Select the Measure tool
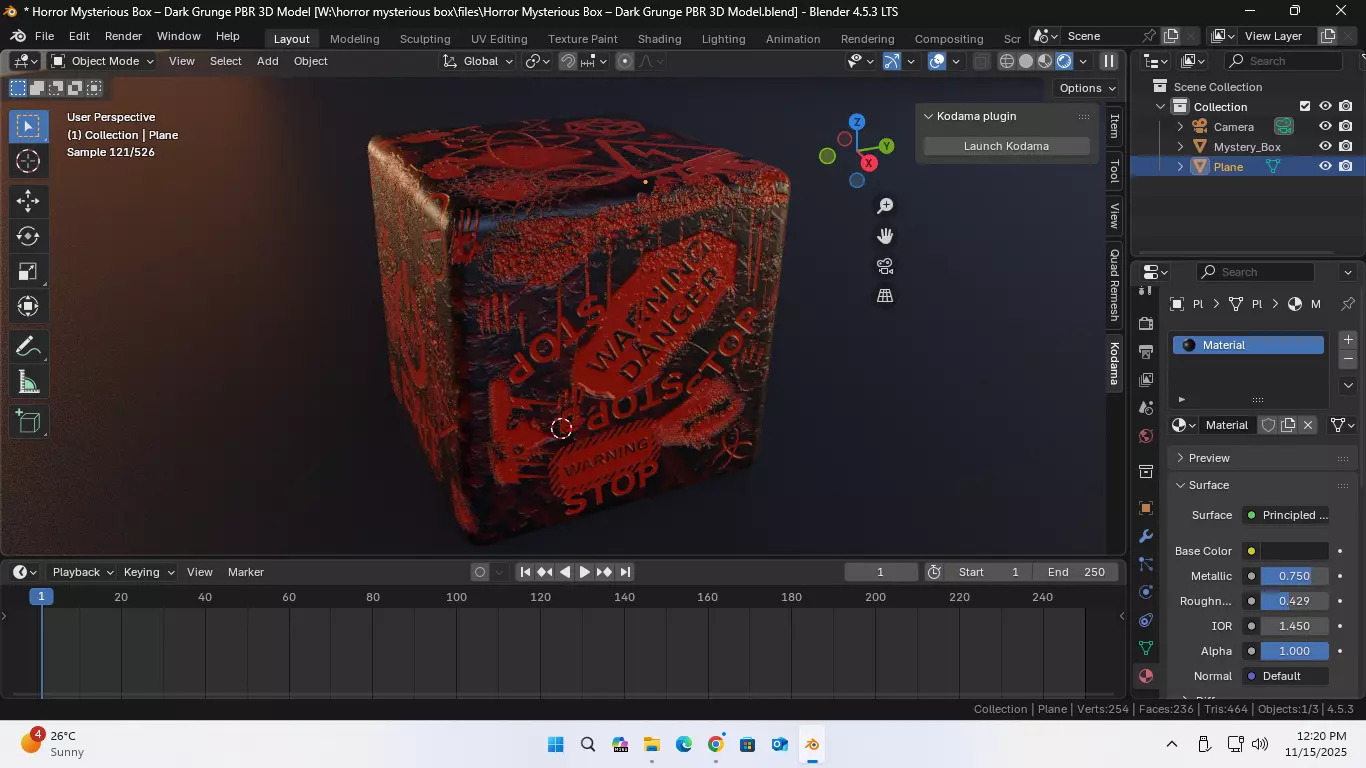 [28, 381]
